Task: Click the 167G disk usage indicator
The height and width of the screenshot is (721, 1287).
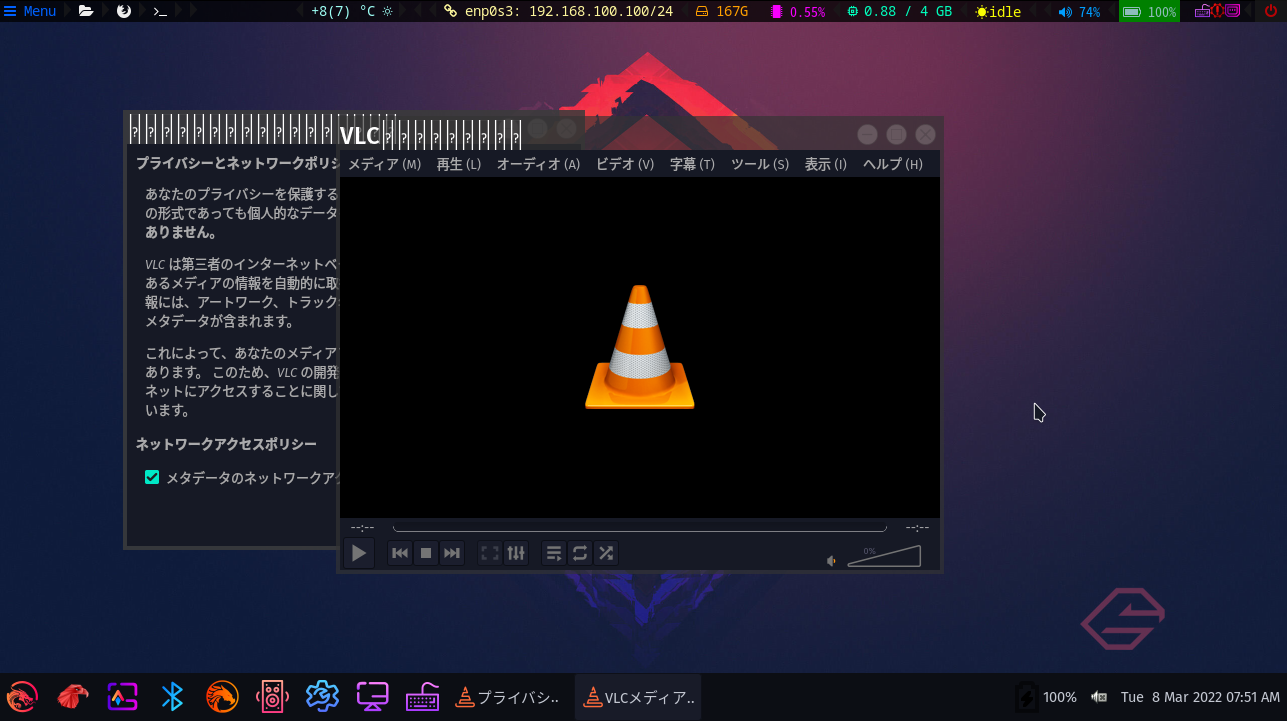Action: 721,11
